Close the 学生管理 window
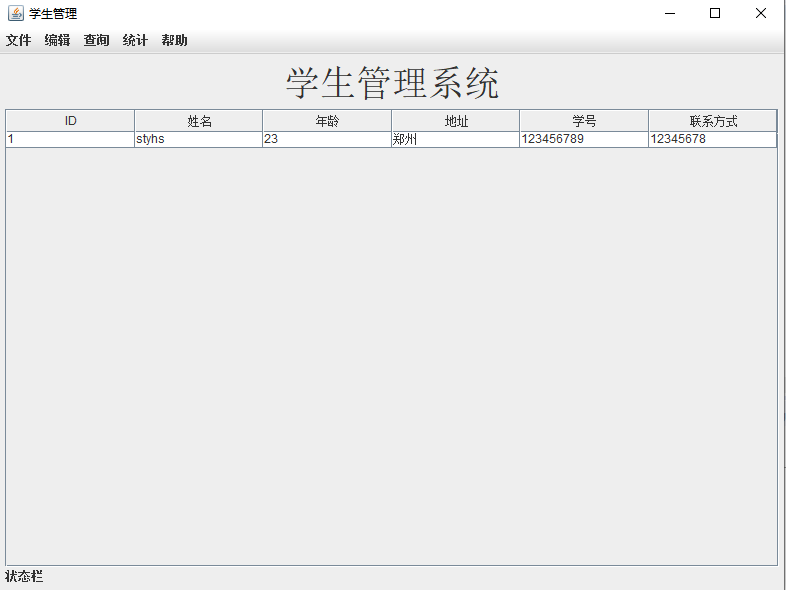Viewport: 786px width, 590px height. [760, 14]
